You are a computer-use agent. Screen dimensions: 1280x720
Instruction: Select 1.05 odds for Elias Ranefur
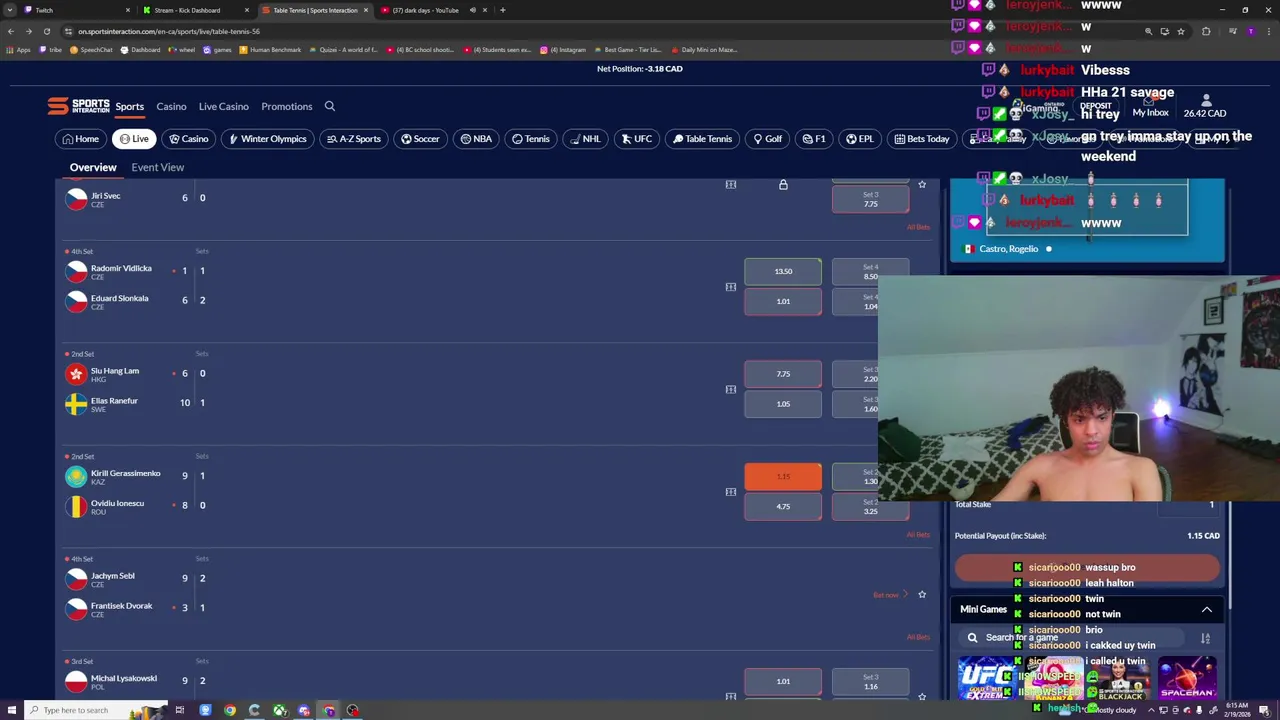coord(783,404)
